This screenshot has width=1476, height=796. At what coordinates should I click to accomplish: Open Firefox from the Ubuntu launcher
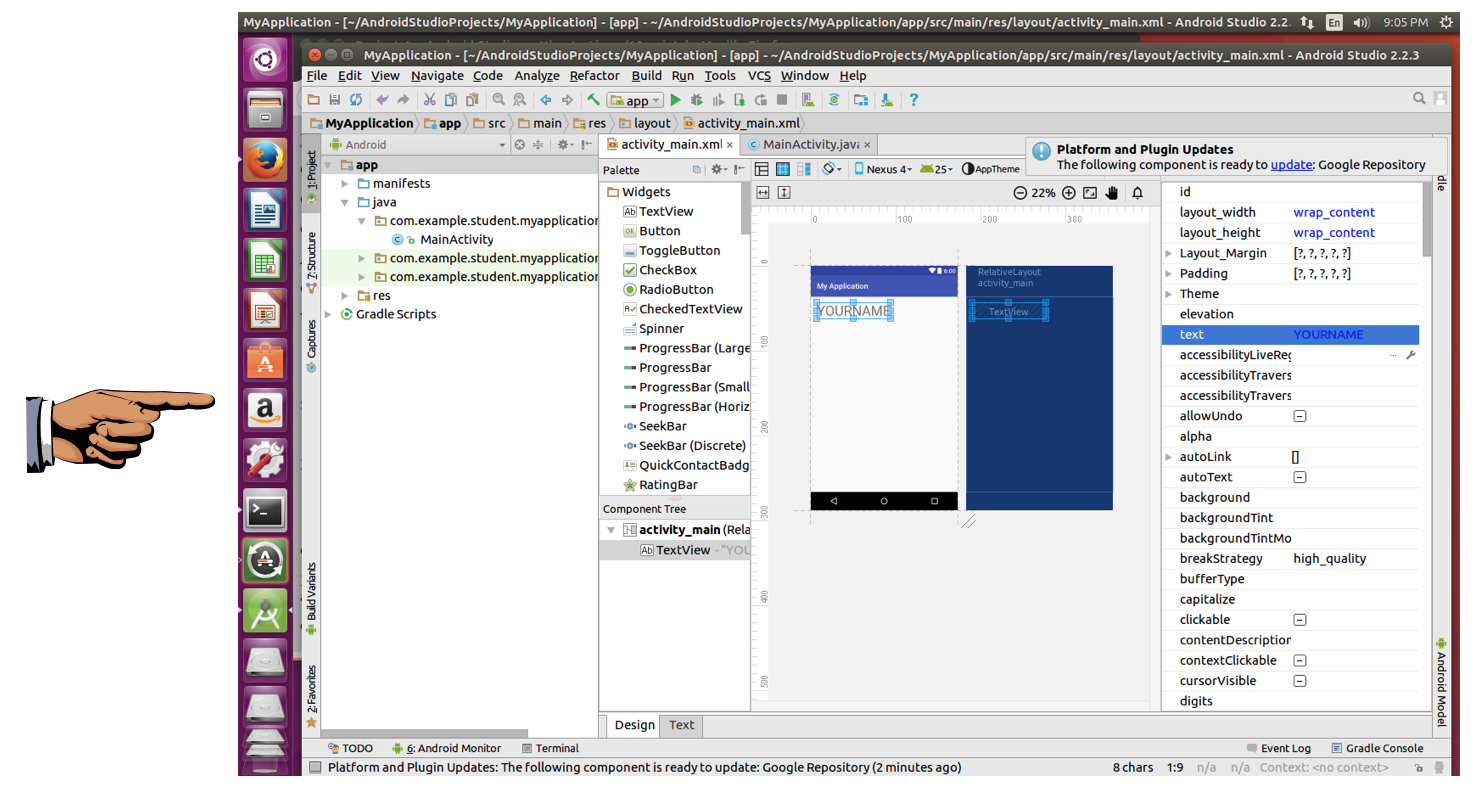tap(265, 160)
